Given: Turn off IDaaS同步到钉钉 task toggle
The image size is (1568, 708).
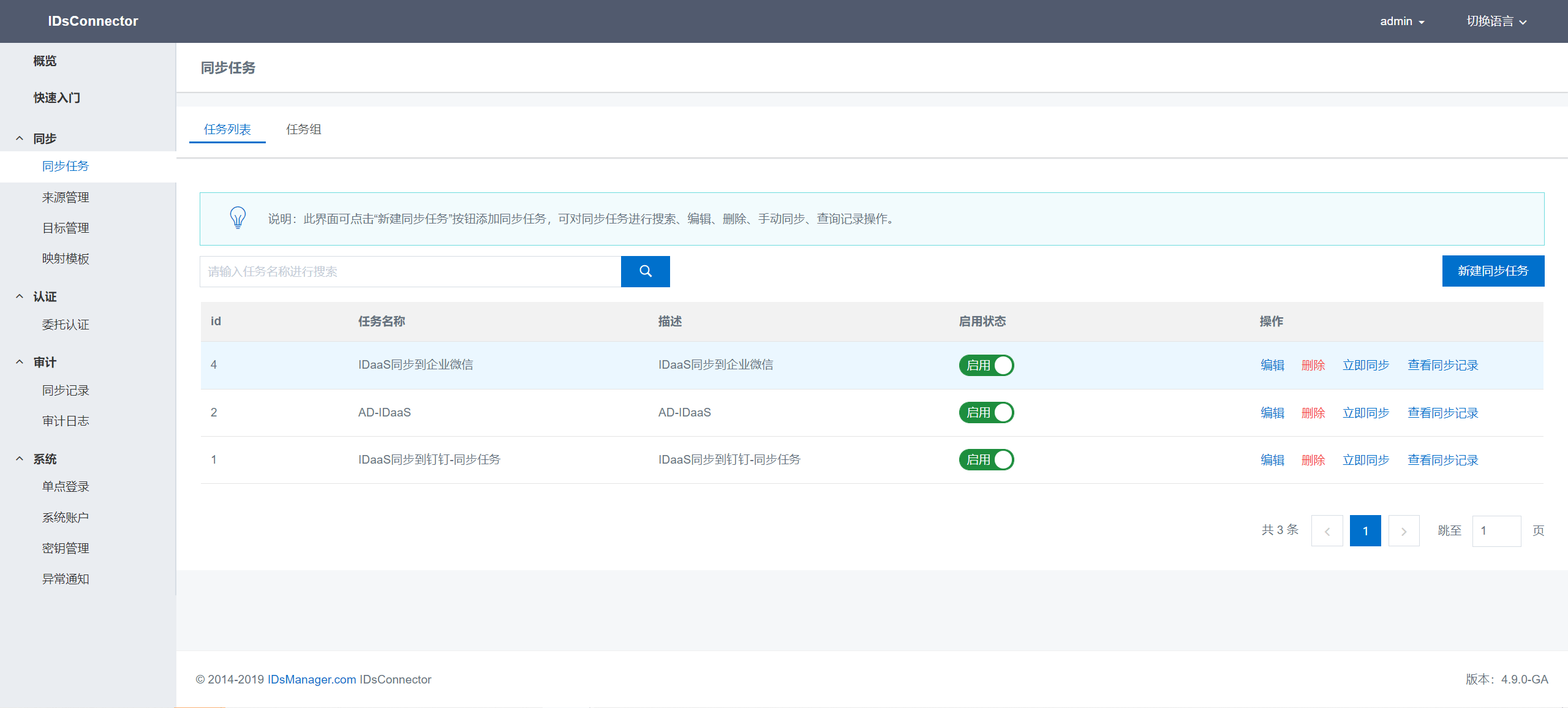Looking at the screenshot, I should pyautogui.click(x=986, y=459).
